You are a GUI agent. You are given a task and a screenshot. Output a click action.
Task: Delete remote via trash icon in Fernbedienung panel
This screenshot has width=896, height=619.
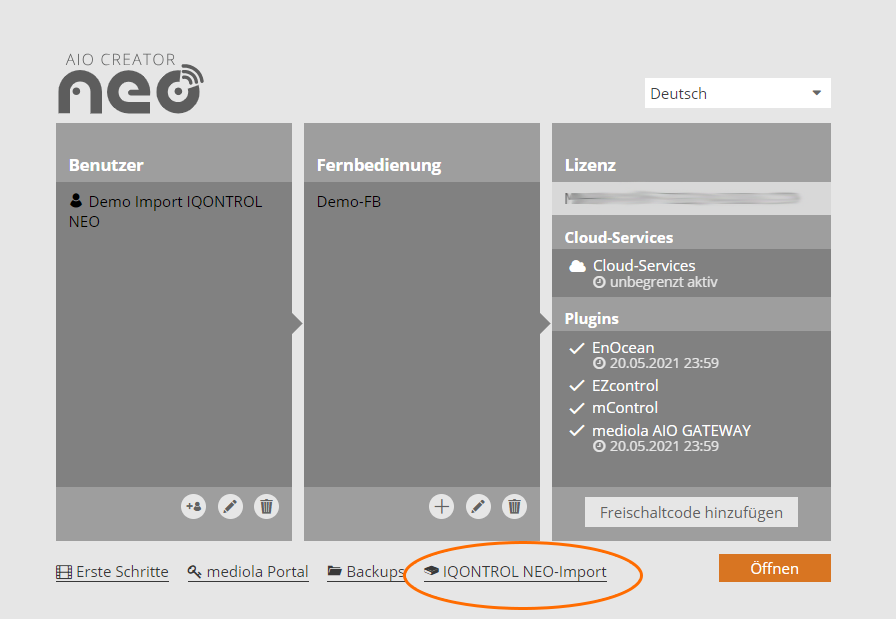point(514,507)
